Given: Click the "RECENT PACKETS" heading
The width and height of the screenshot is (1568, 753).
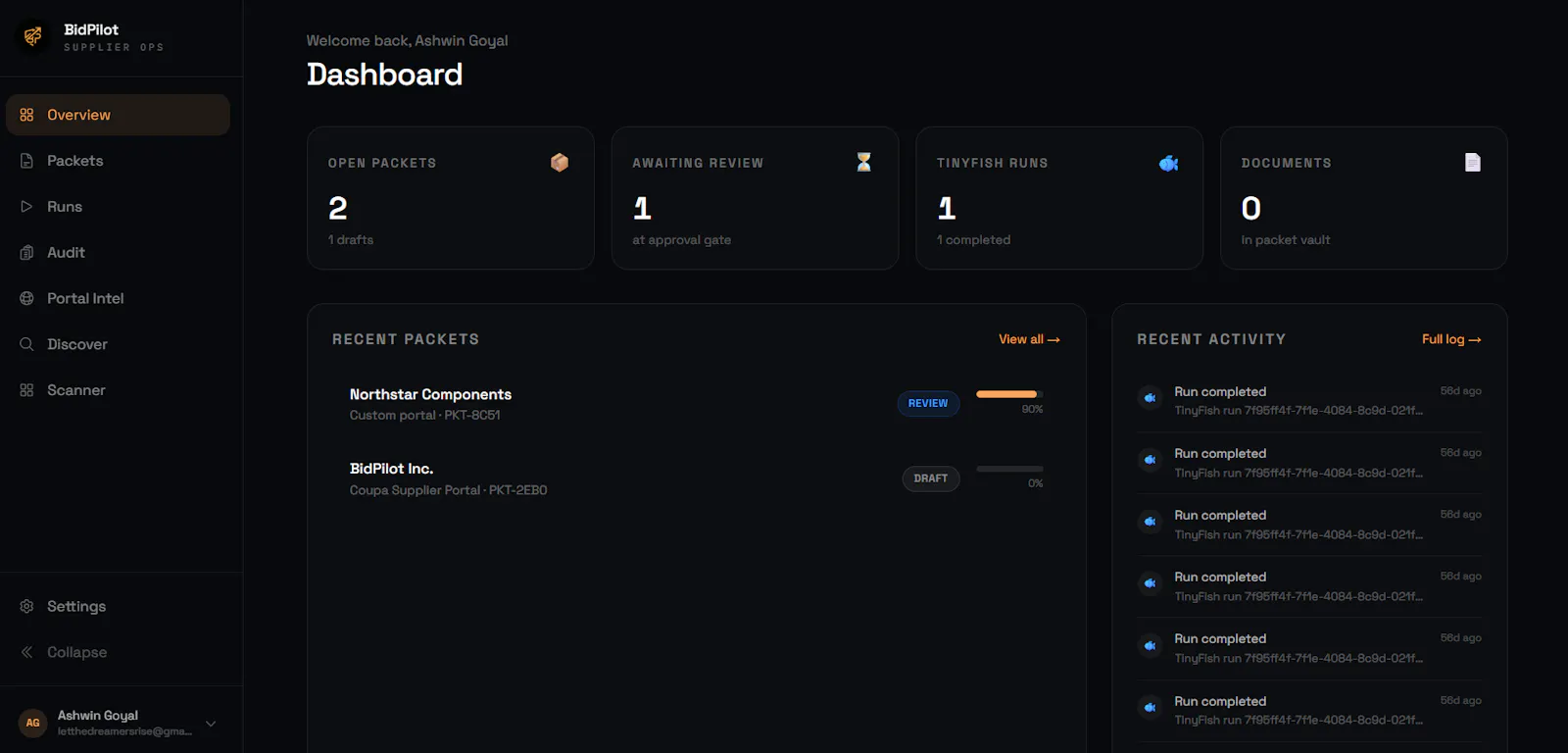Looking at the screenshot, I should tap(406, 339).
